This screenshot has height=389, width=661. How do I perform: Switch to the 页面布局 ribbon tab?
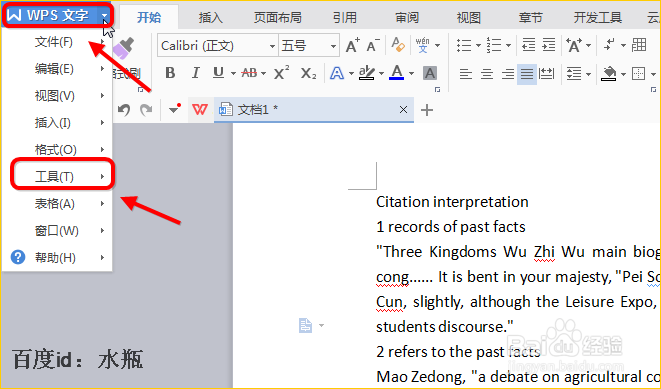click(277, 17)
